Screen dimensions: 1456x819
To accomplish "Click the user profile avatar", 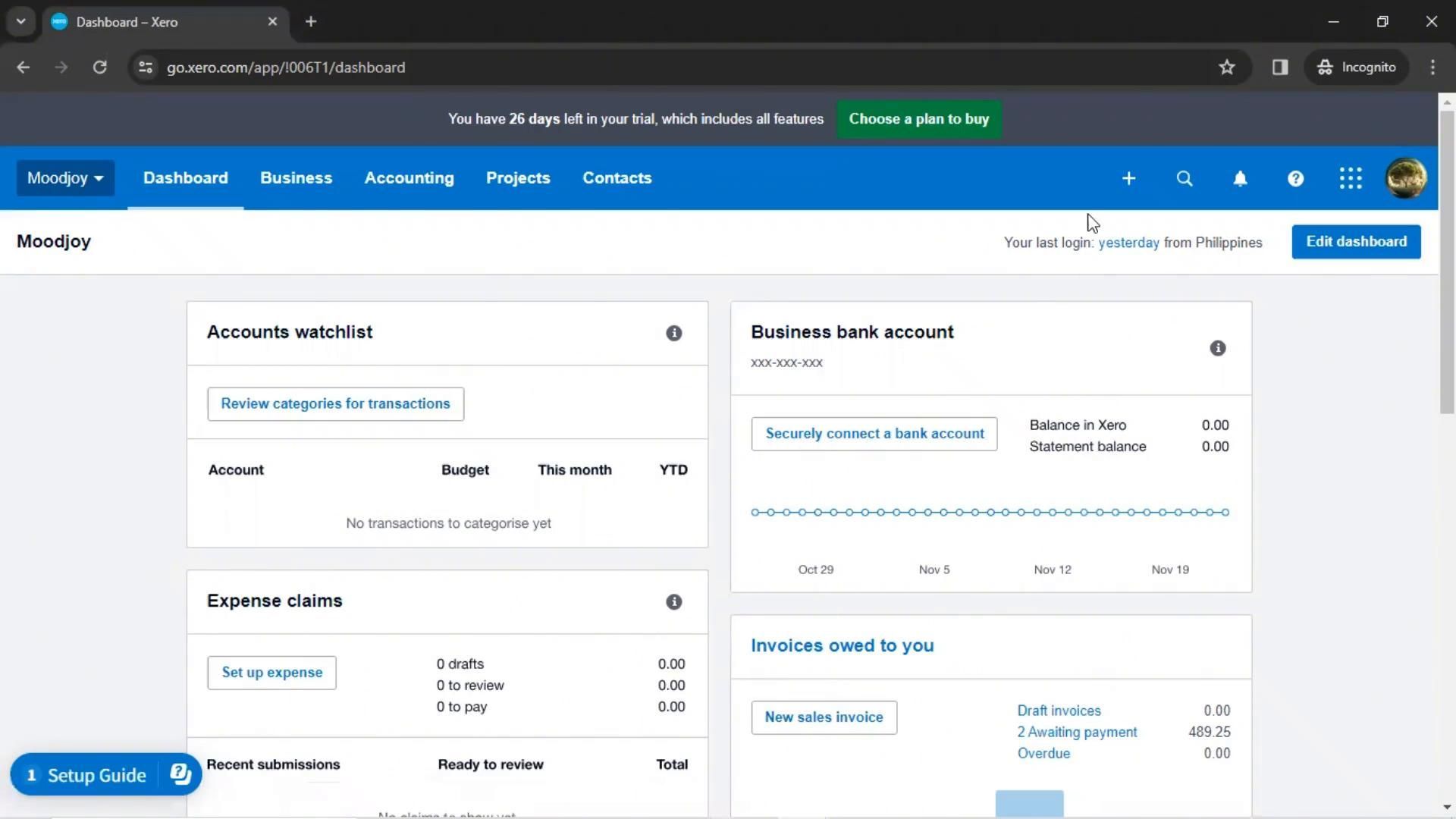I will (x=1406, y=178).
